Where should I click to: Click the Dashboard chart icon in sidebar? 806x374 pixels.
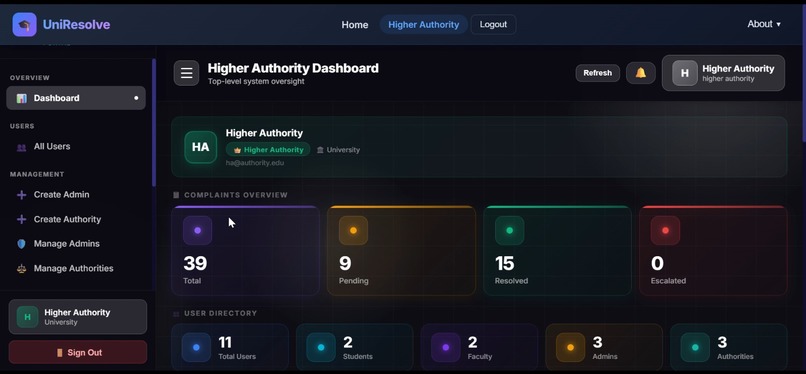[21, 98]
